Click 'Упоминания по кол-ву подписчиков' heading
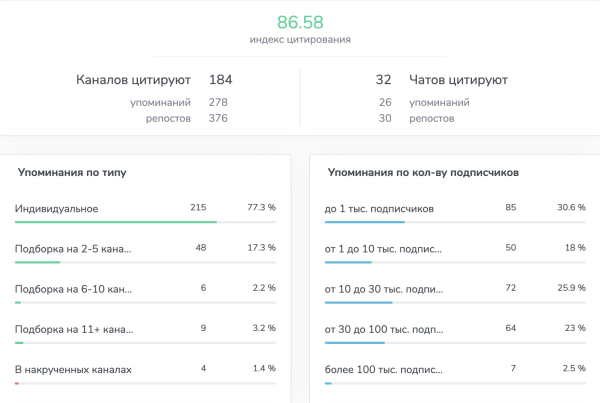 [423, 173]
